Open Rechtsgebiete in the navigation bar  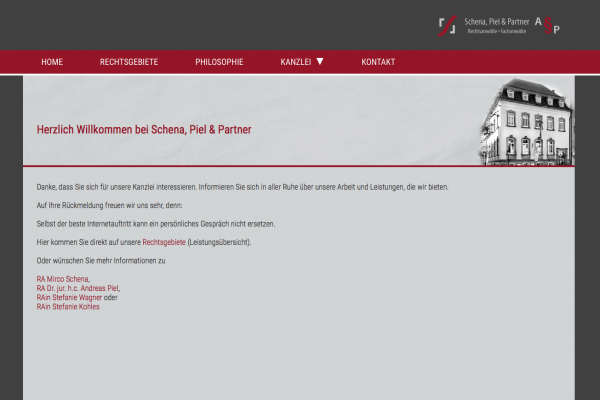(x=129, y=62)
